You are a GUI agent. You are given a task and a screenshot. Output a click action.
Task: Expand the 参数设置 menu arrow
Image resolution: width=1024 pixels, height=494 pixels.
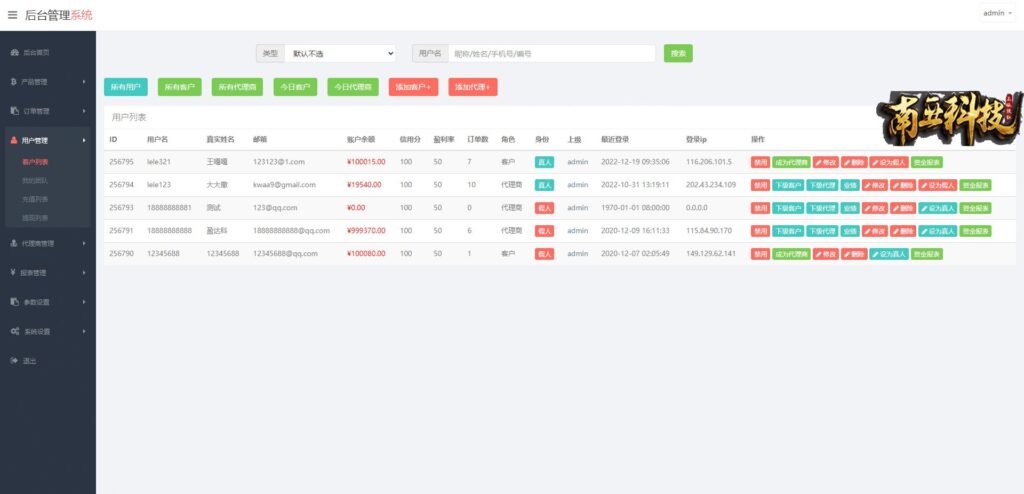tap(84, 302)
